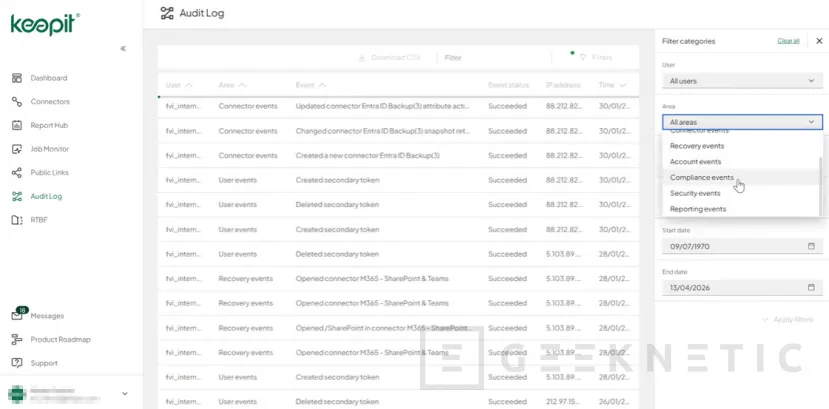
Task: Close the Filter categories panel
Action: tap(819, 41)
